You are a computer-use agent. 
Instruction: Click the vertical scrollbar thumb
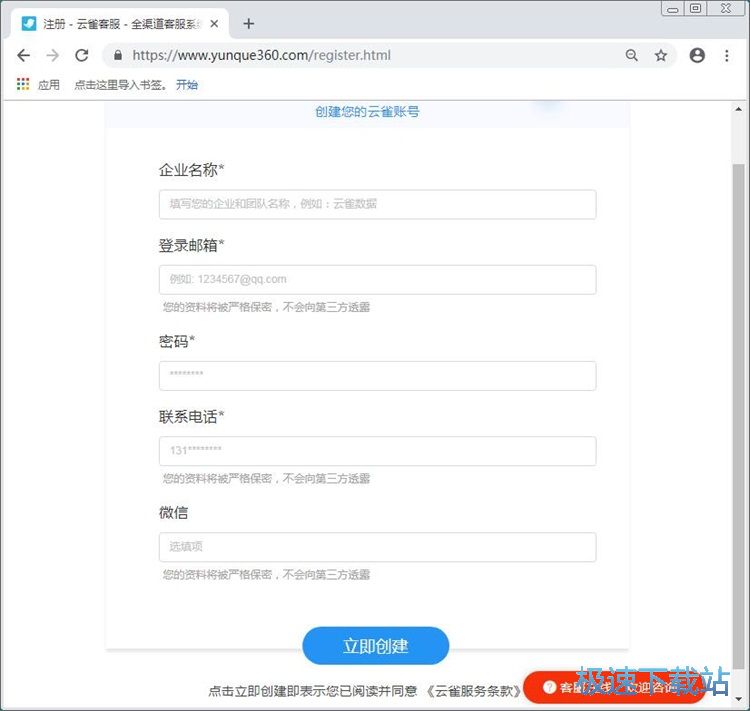739,416
